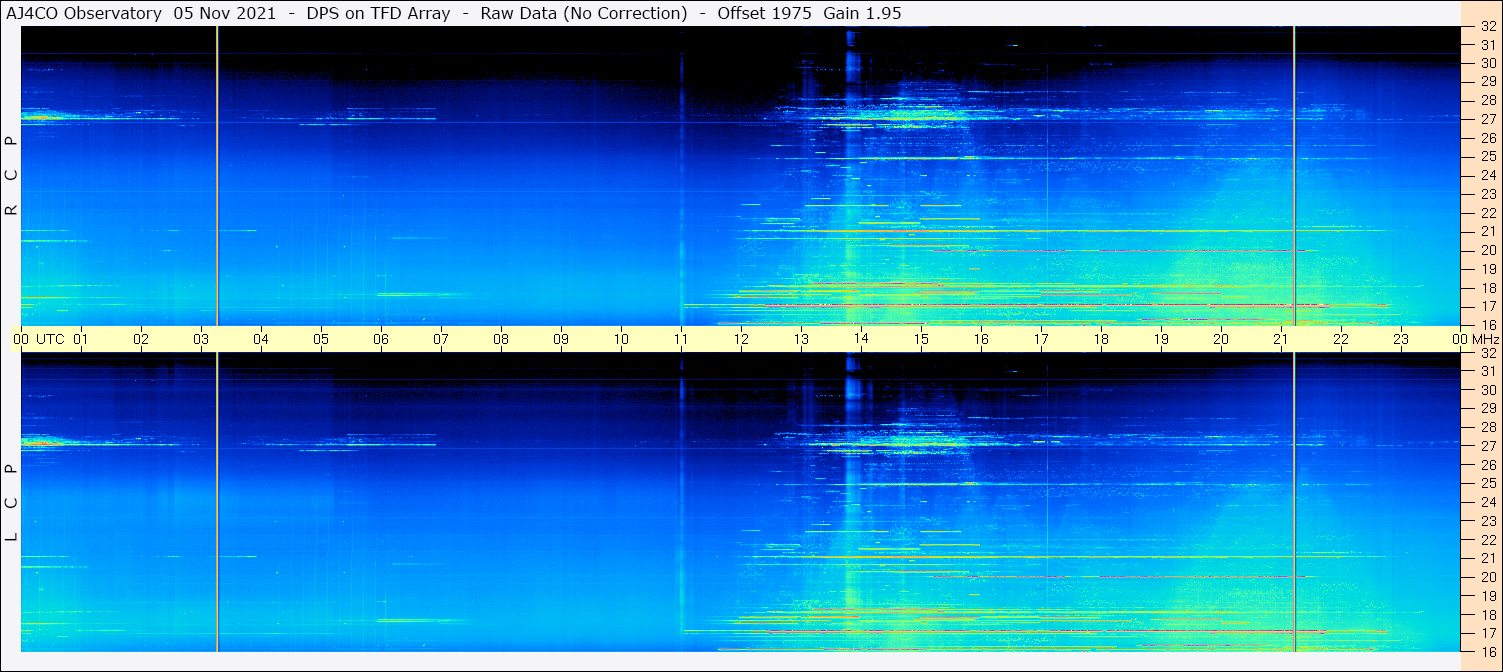This screenshot has width=1503, height=672.
Task: Click the 02 hour tick label
Action: point(141,339)
